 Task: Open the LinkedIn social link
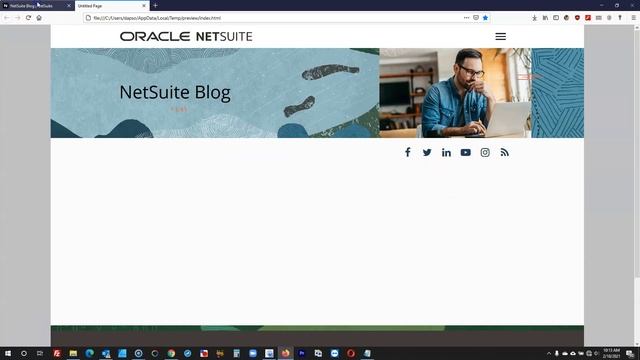click(x=446, y=152)
